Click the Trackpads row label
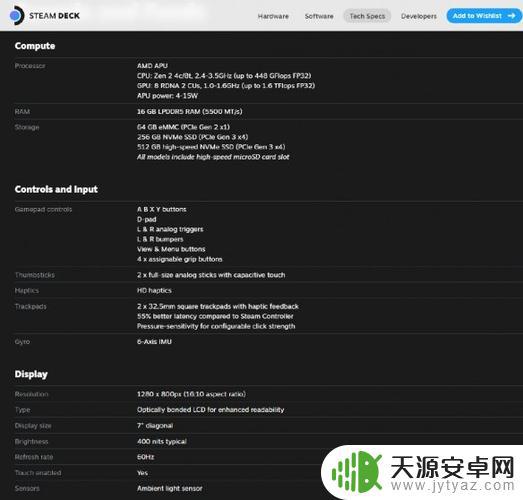Image resolution: width=523 pixels, height=500 pixels. point(30,307)
